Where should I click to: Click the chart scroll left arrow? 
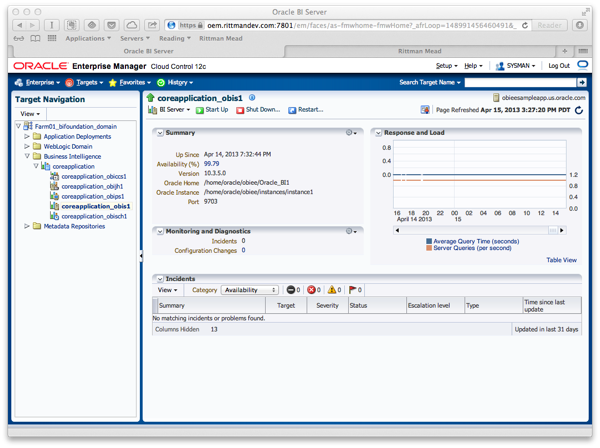pos(397,230)
